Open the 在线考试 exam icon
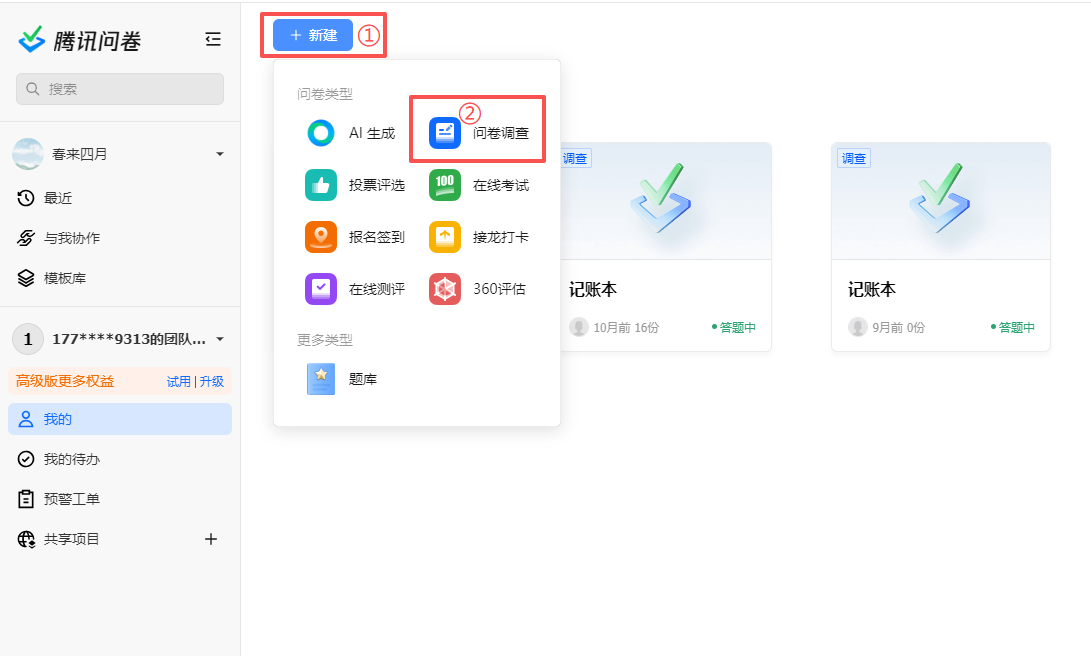This screenshot has height=656, width=1091. (445, 185)
